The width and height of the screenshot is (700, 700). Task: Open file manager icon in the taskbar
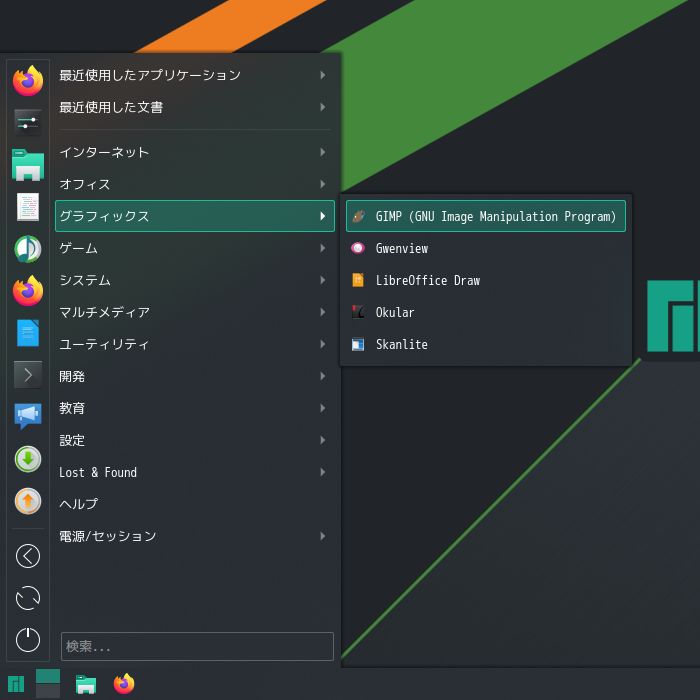click(86, 684)
